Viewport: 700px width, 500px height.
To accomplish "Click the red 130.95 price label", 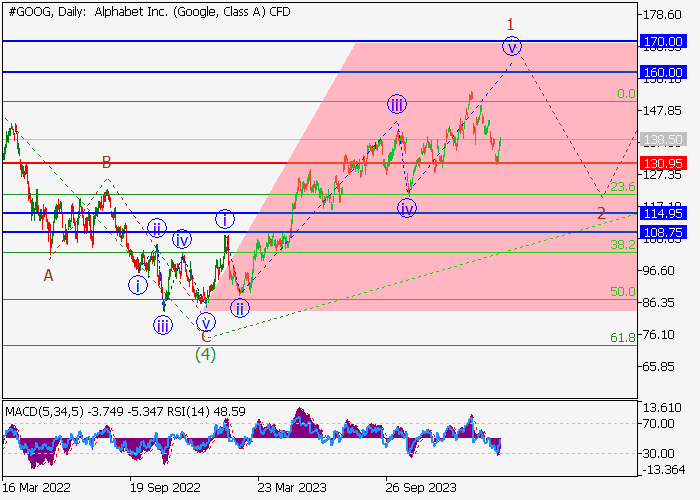I will click(x=663, y=163).
